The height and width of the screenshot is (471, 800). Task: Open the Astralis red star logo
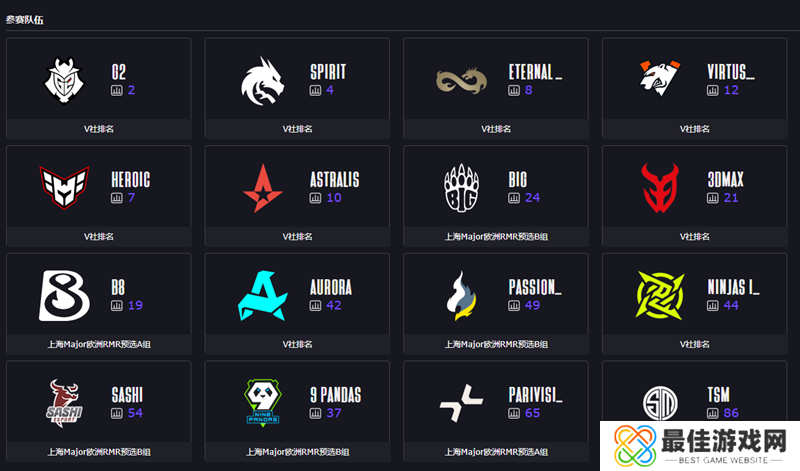262,188
